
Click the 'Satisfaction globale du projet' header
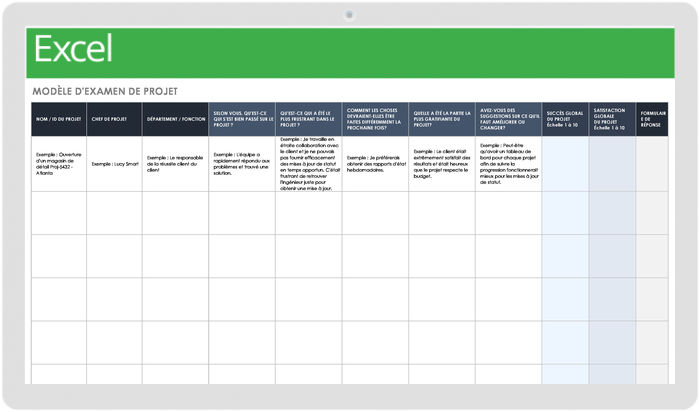tap(612, 119)
